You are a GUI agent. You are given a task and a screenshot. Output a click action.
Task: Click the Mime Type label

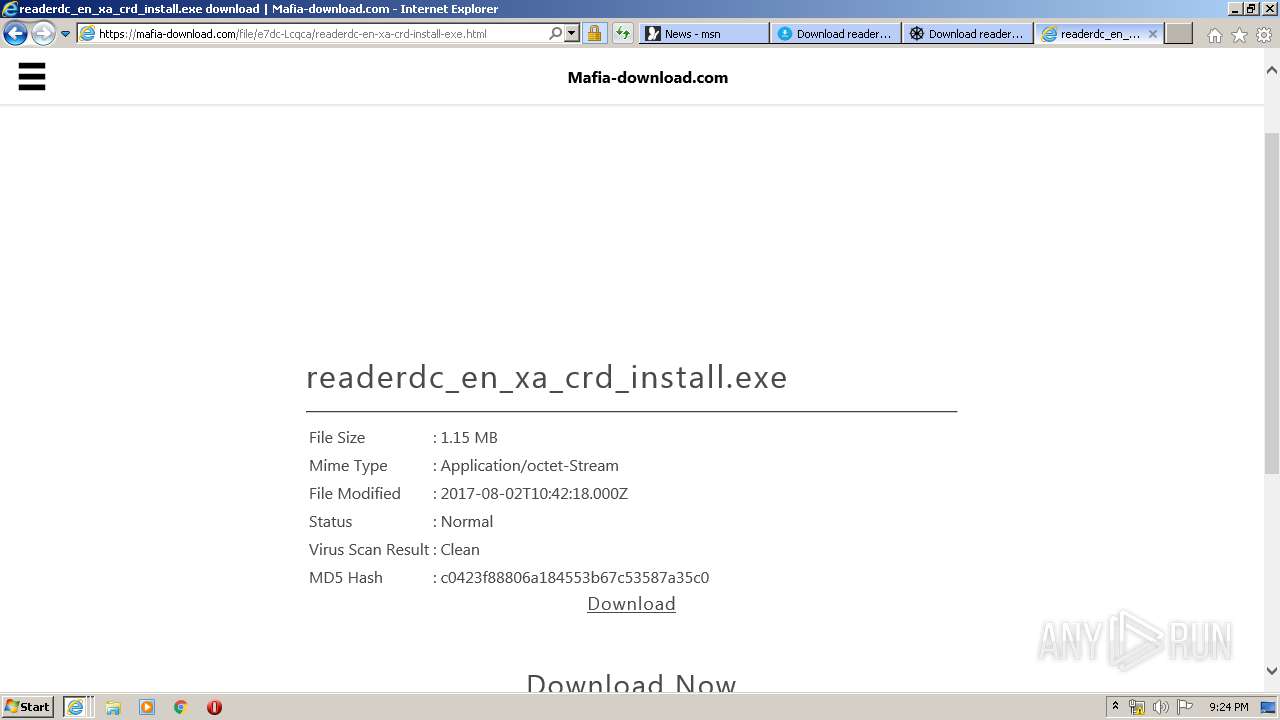coord(348,465)
